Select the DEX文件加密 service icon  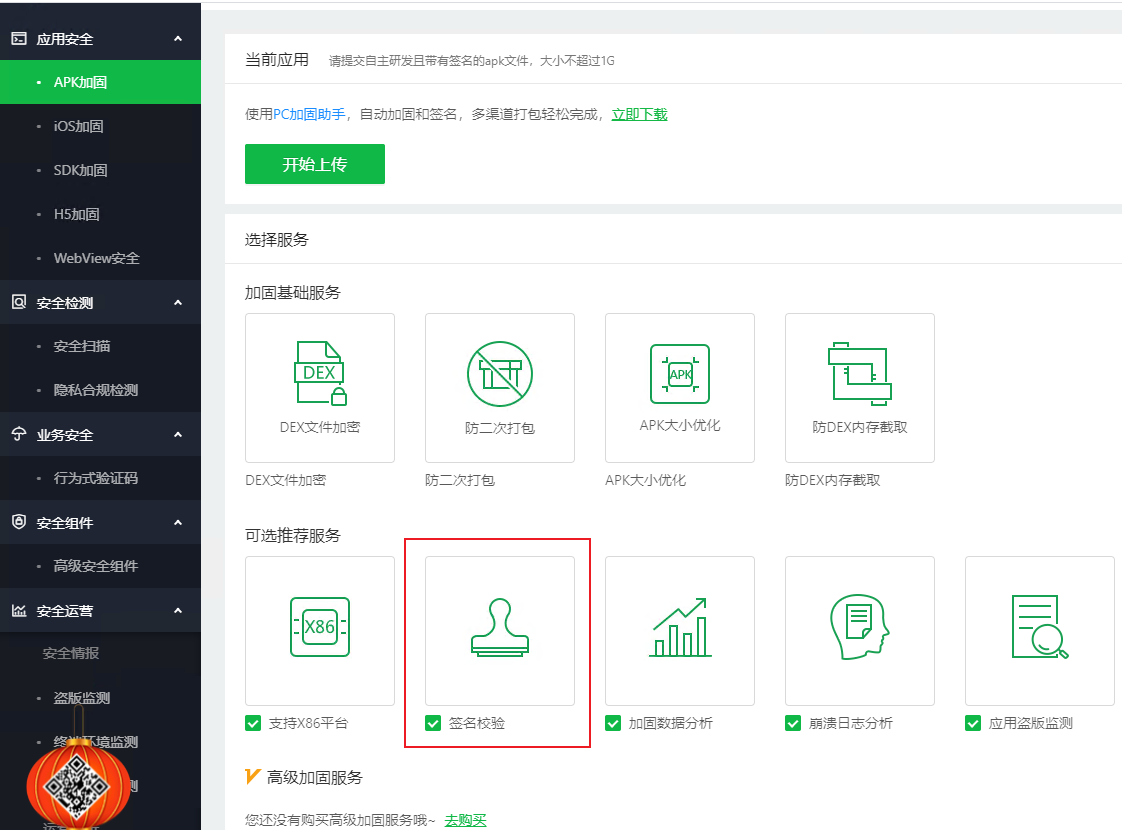click(319, 373)
